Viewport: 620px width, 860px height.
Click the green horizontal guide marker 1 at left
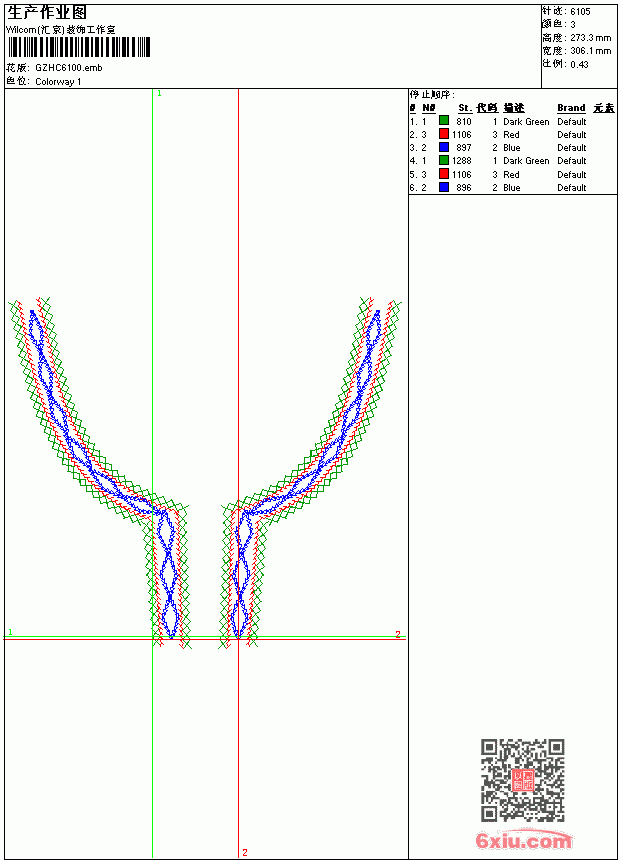10,632
